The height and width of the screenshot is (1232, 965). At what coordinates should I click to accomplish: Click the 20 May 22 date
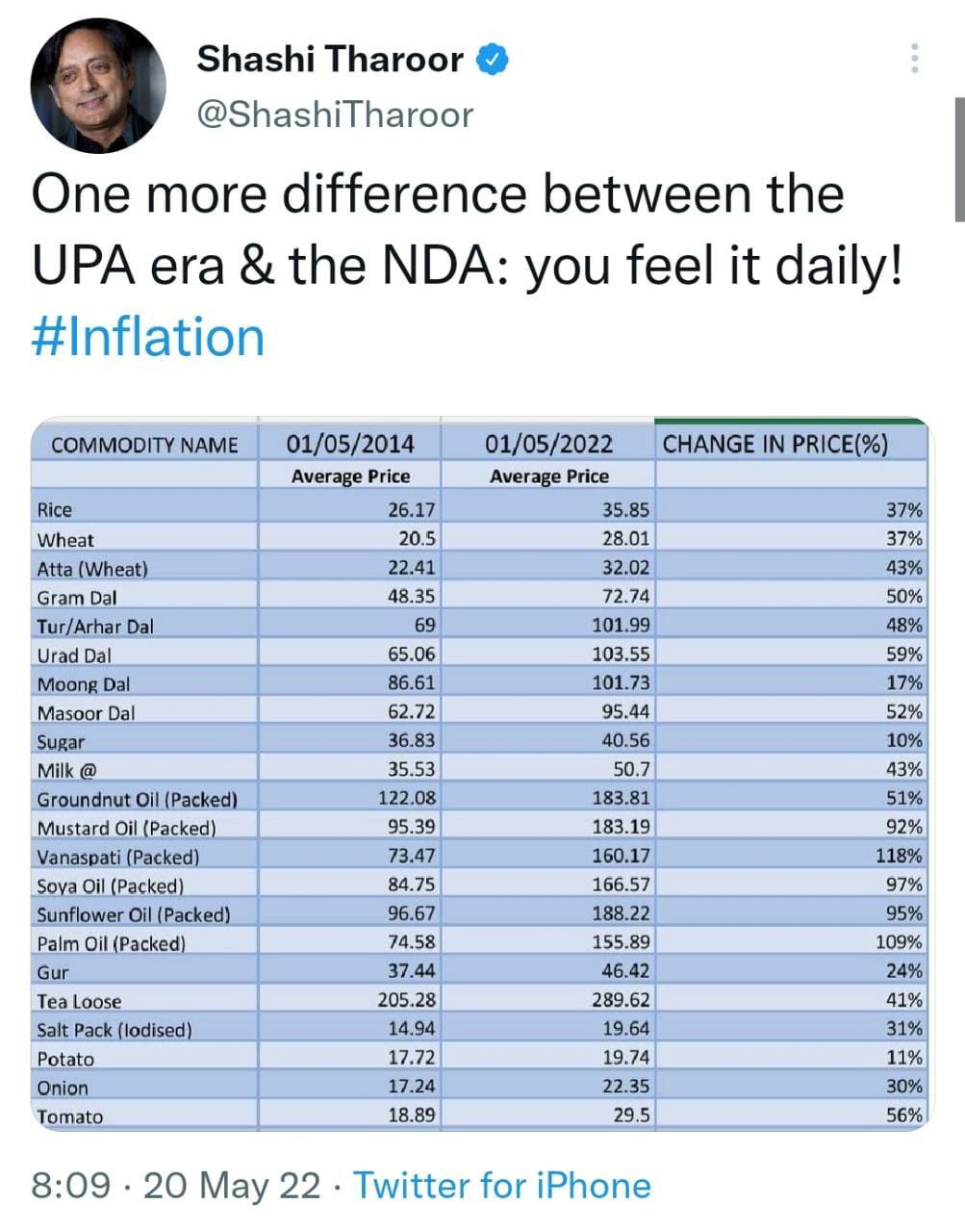[x=232, y=1185]
